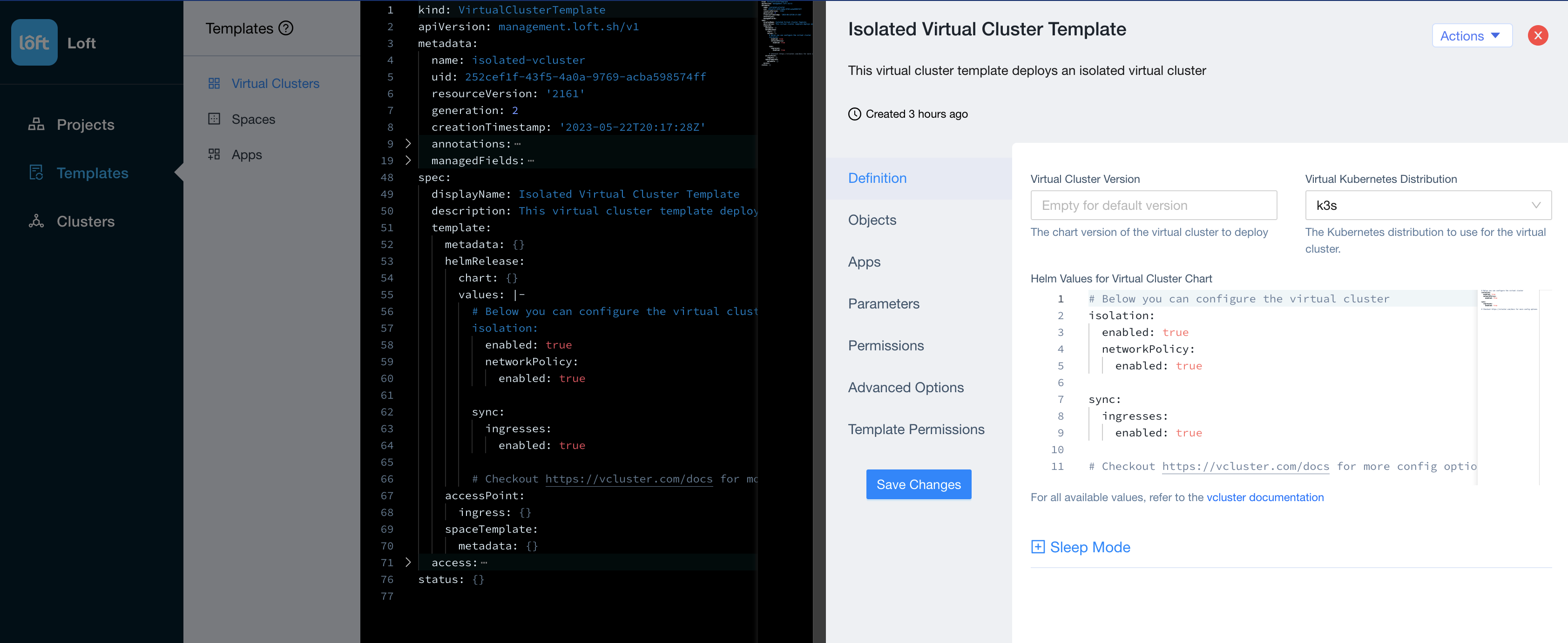Open the Advanced Options tab
The width and height of the screenshot is (1568, 643).
(906, 387)
